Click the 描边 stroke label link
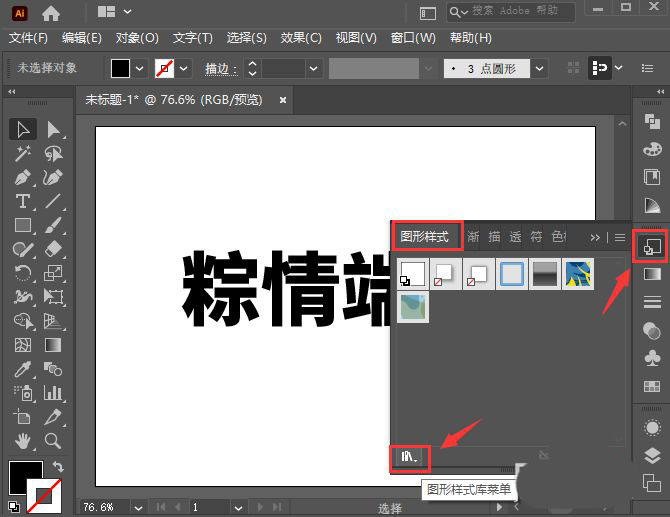 coord(221,69)
